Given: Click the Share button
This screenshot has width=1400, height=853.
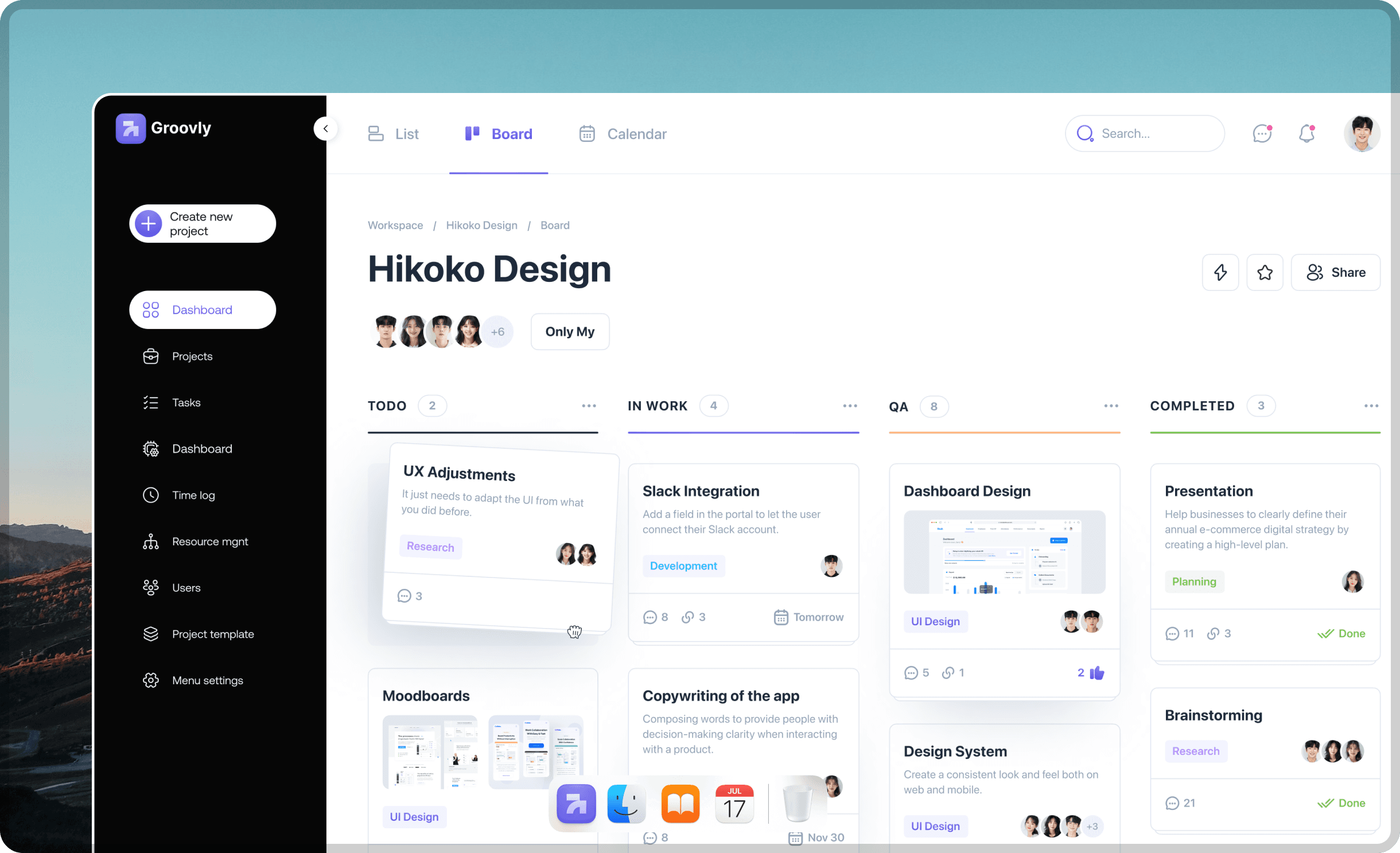Looking at the screenshot, I should click(x=1336, y=273).
